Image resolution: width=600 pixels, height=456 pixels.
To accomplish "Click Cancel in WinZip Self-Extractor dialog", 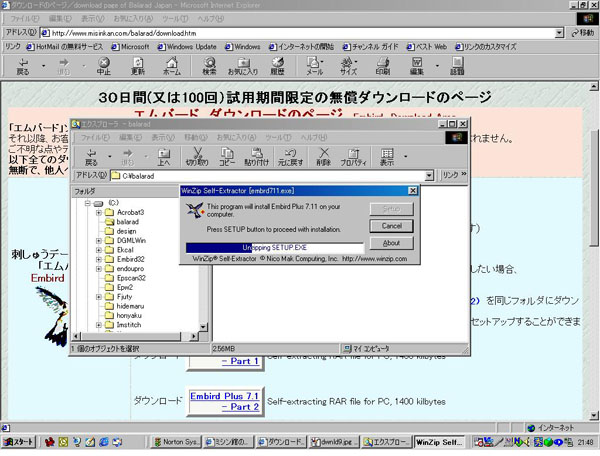I will [391, 226].
